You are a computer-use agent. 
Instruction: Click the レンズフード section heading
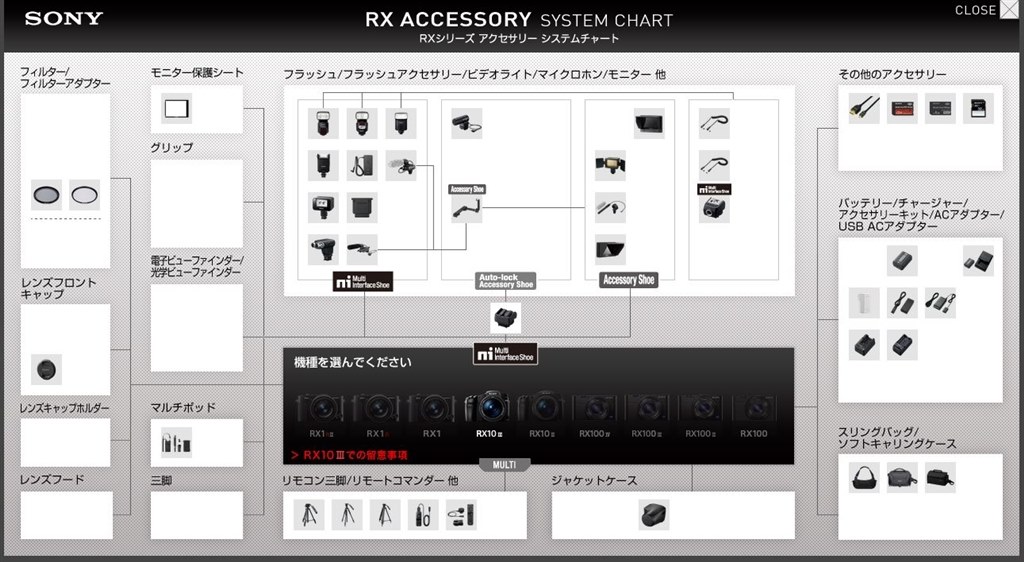52,480
